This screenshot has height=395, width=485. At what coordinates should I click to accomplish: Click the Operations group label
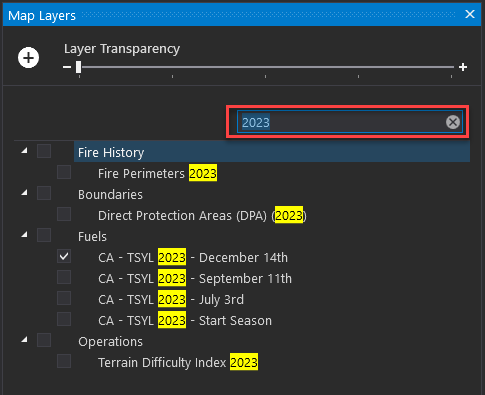point(110,342)
